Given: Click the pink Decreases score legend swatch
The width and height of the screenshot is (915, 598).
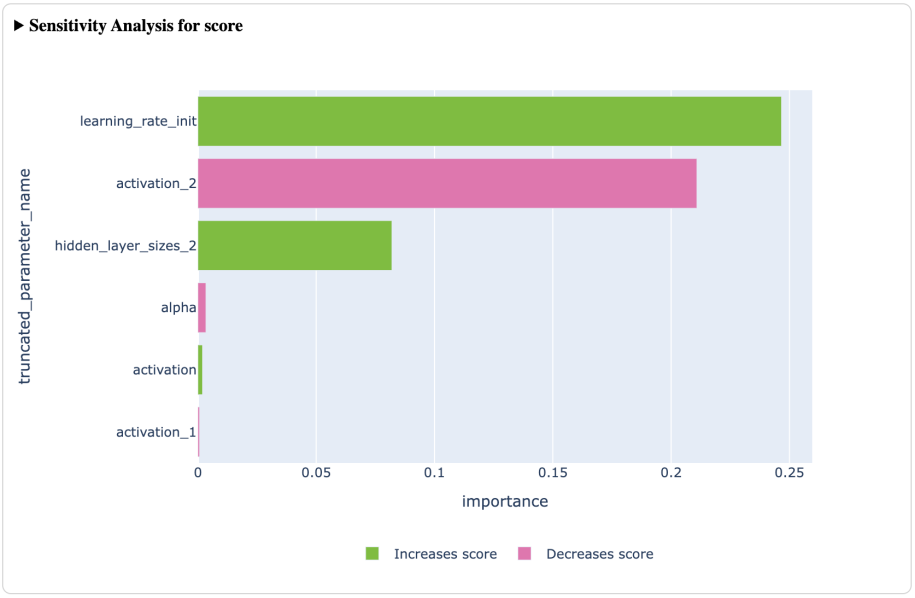Looking at the screenshot, I should (524, 554).
